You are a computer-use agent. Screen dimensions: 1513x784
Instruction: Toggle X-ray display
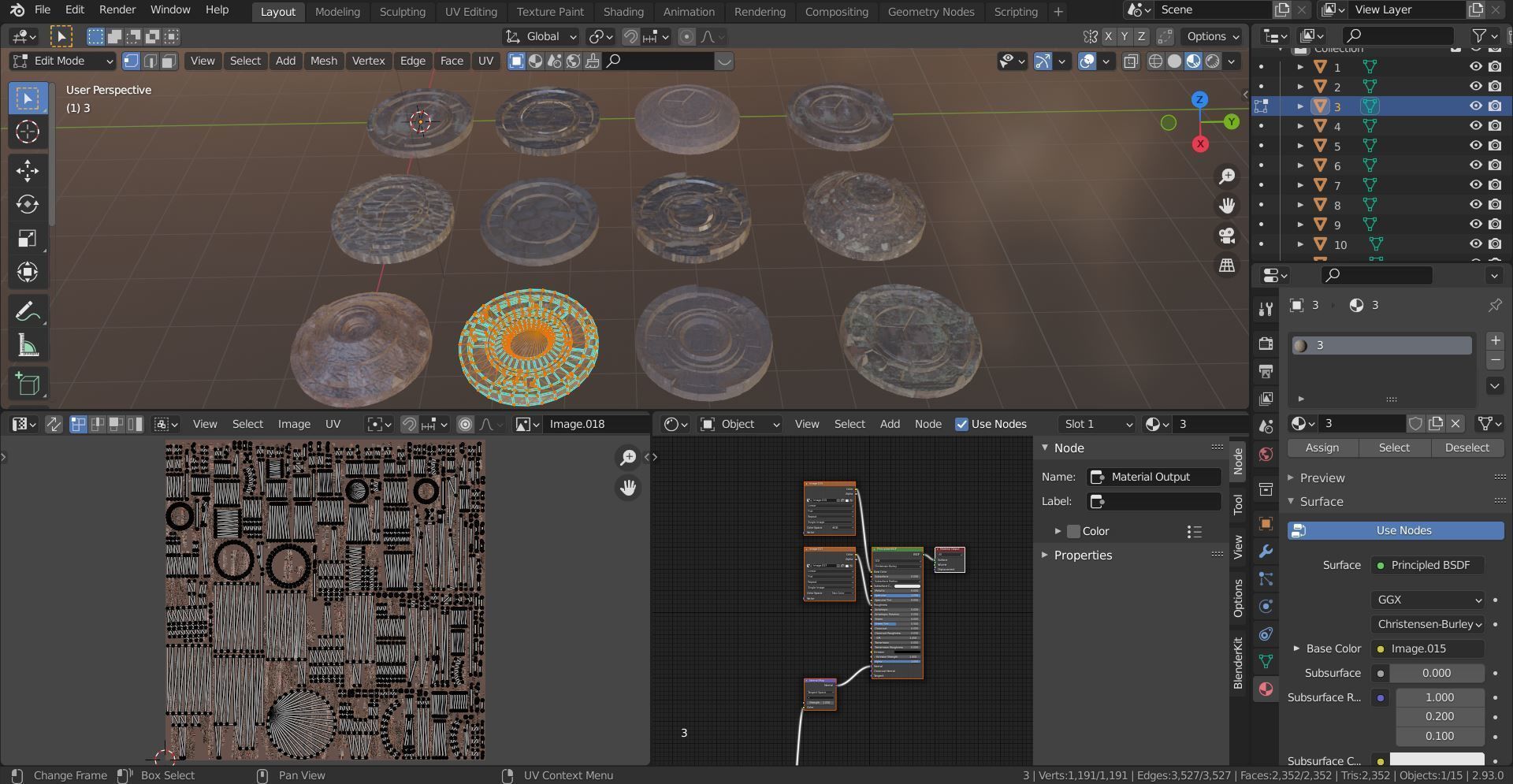pyautogui.click(x=1131, y=61)
